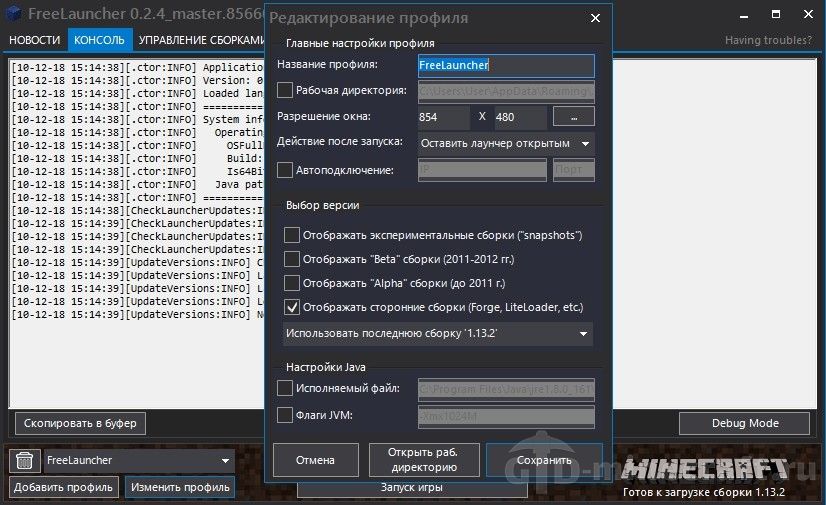Maximize the FreeLauncher main window
The height and width of the screenshot is (505, 826).
776,14
